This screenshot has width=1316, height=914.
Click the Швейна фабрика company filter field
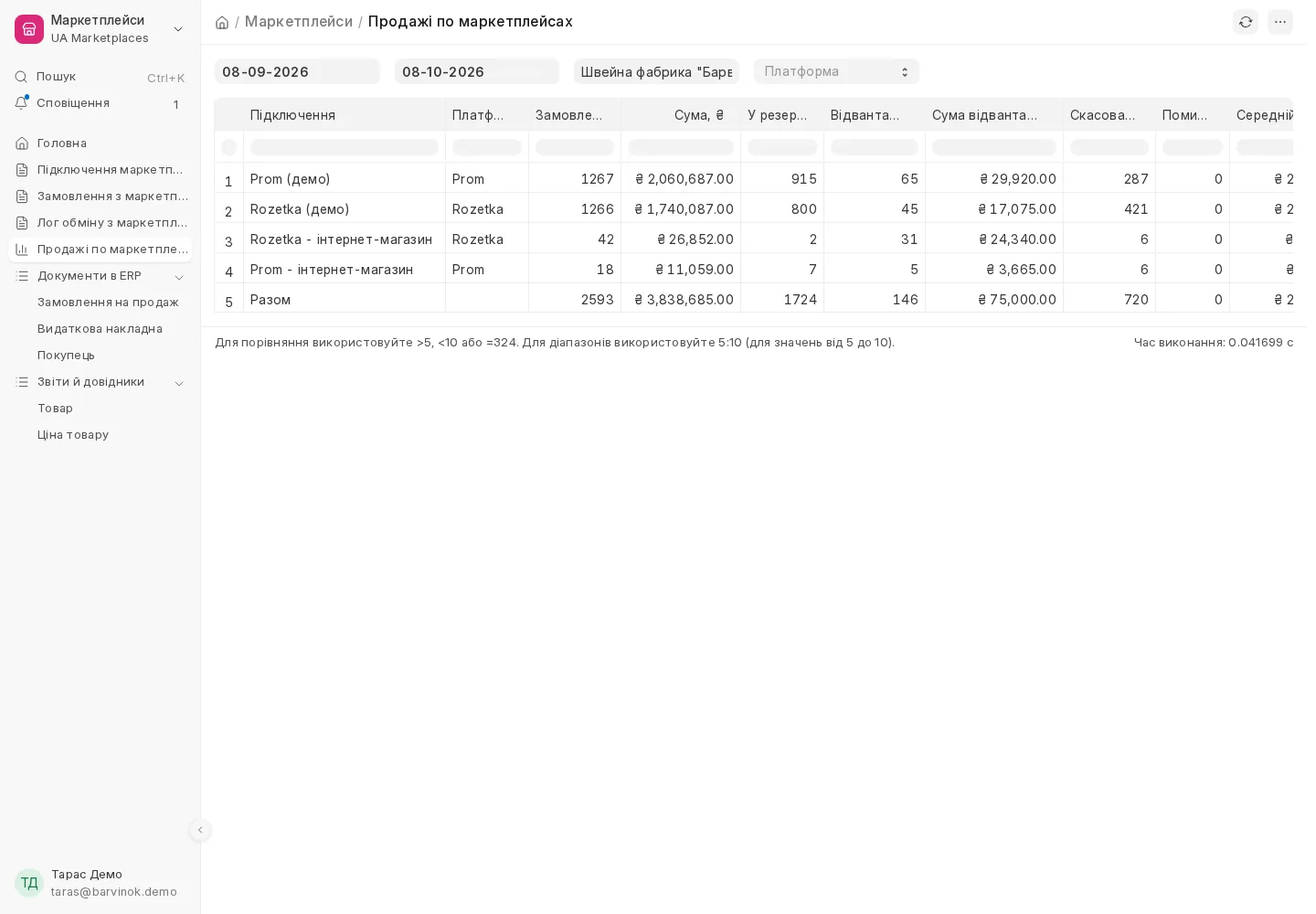pos(656,71)
